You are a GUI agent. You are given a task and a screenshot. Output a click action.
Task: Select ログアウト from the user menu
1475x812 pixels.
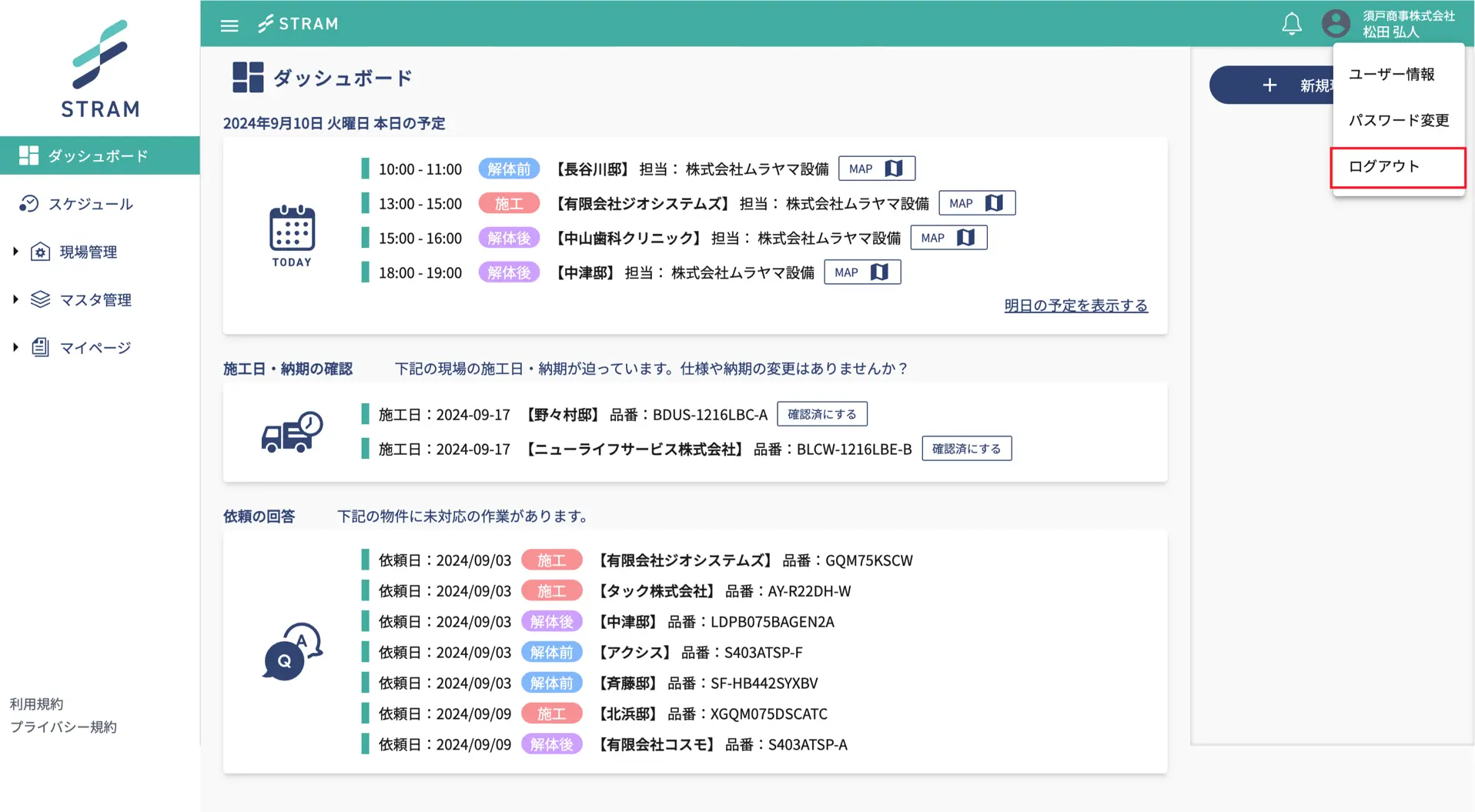point(1383,166)
